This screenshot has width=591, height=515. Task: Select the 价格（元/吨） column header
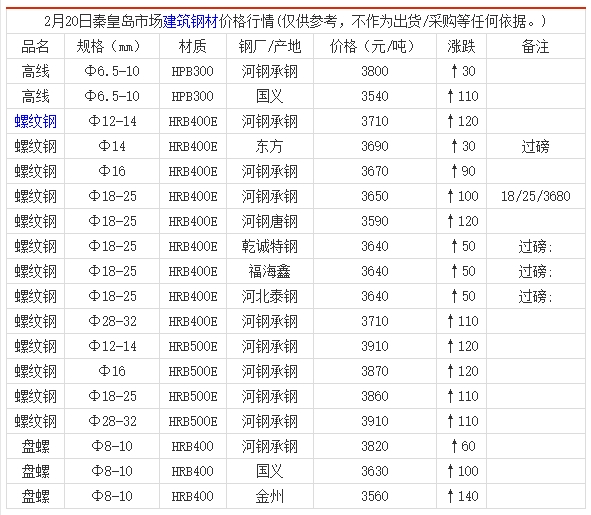click(375, 46)
